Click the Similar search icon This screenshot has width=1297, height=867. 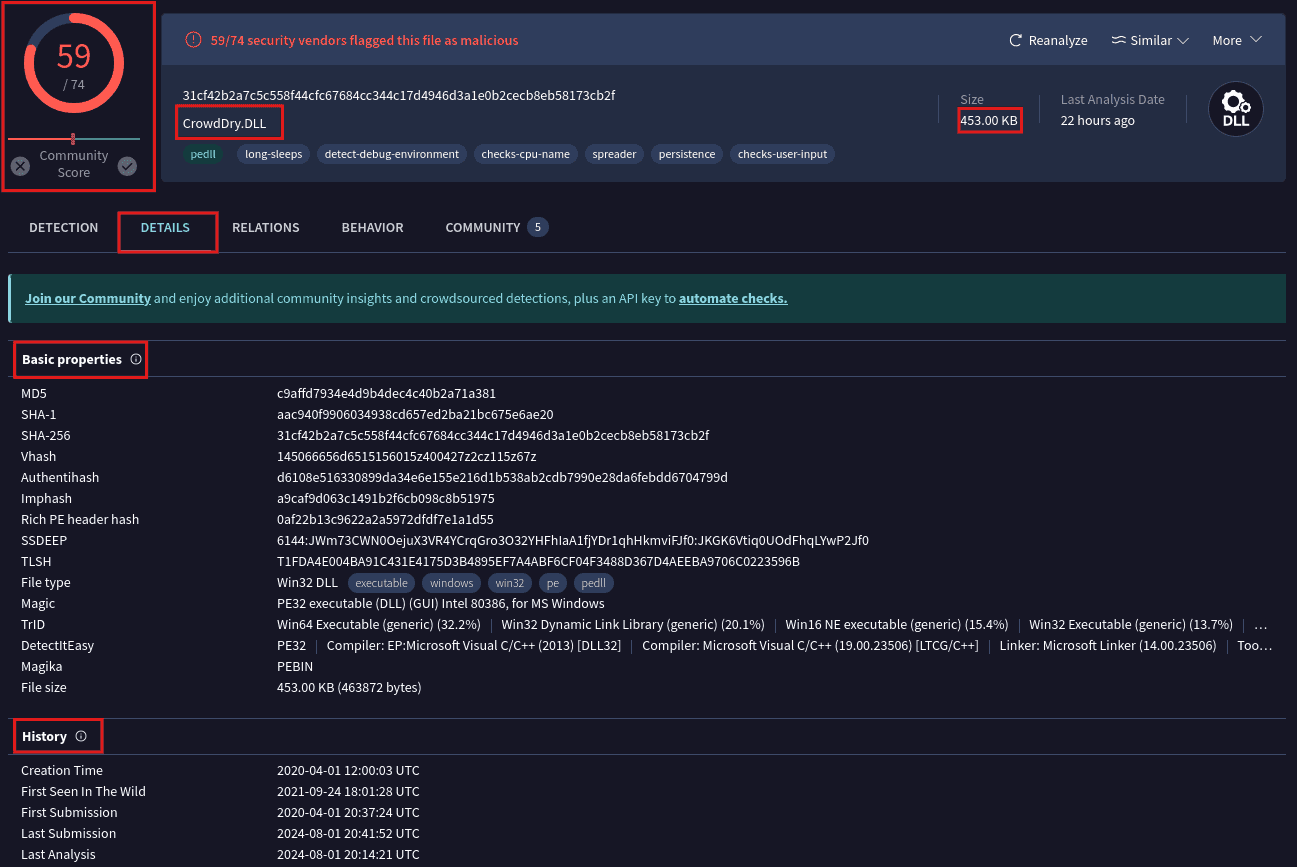[1119, 41]
